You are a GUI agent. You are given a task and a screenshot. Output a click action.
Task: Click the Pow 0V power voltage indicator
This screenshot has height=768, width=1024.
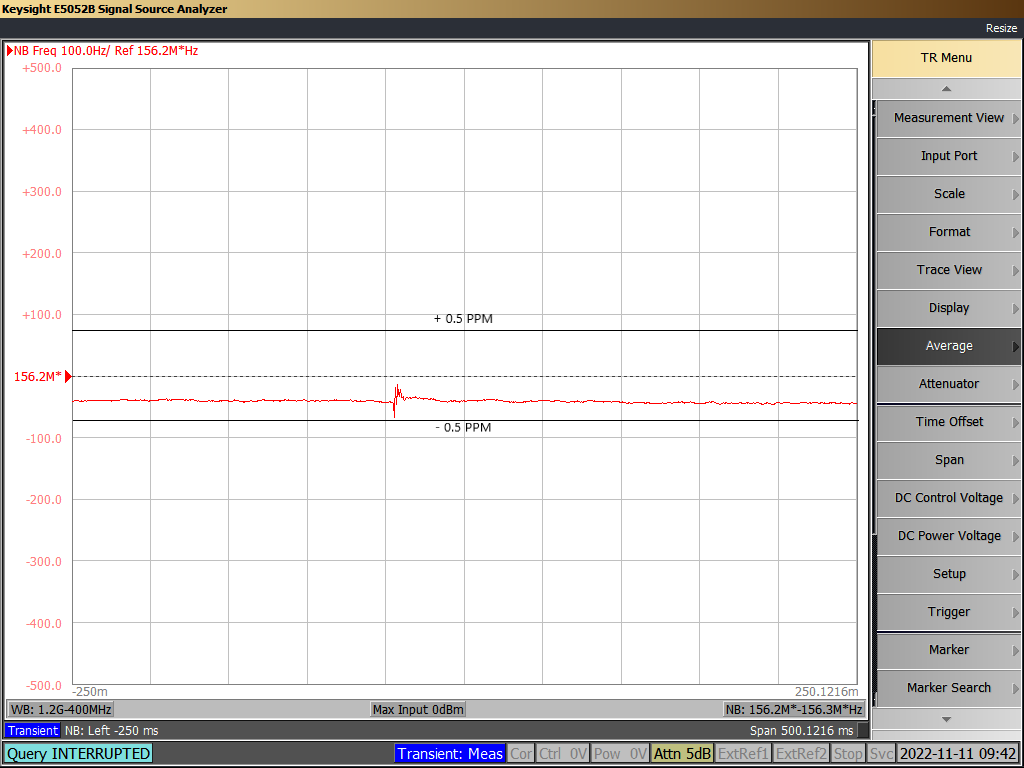(620, 753)
